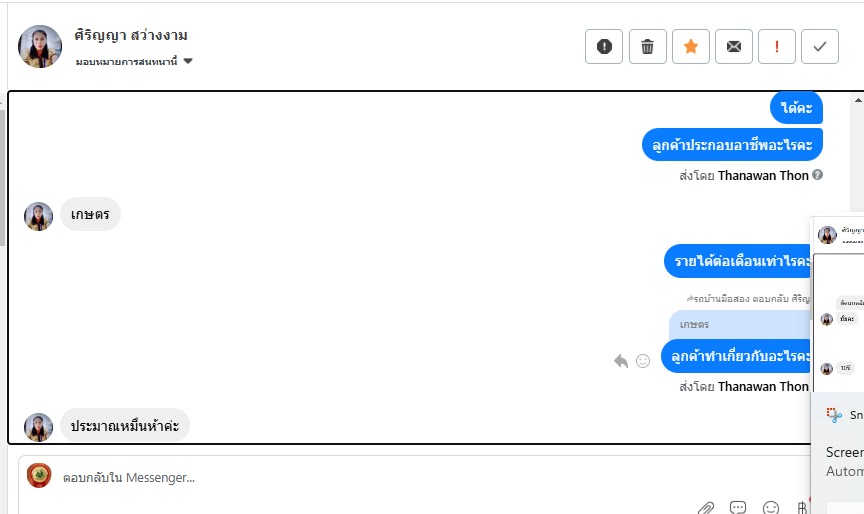Type in the Messenger reply field
Screen dimensions: 864x514
click(400, 478)
